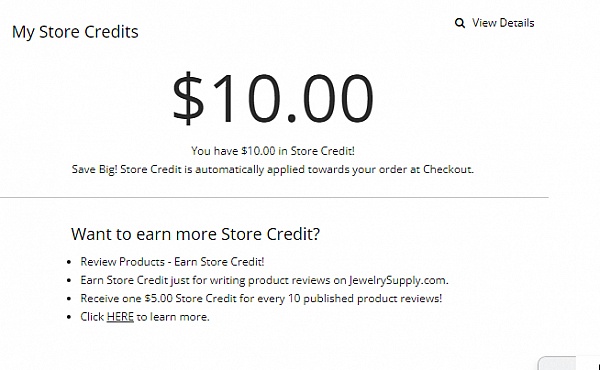Click the large $10.00 balance amount
The height and width of the screenshot is (370, 600).
coord(273,98)
